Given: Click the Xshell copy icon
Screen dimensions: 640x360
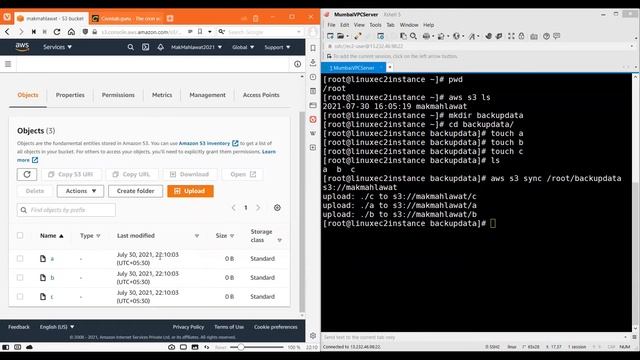Looking at the screenshot, I should click(x=403, y=36).
